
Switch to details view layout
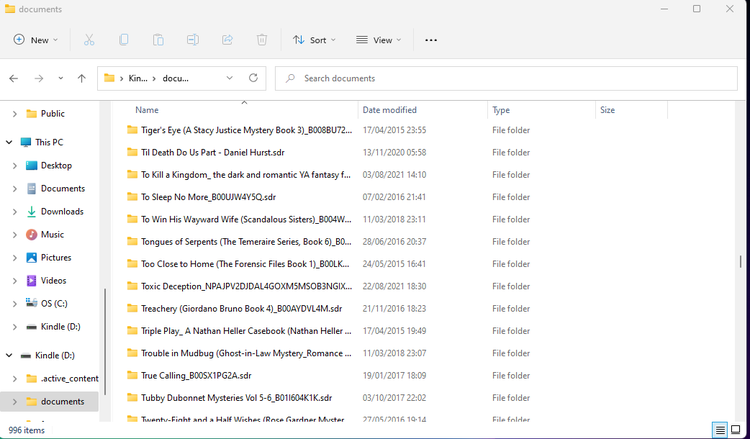pos(719,430)
